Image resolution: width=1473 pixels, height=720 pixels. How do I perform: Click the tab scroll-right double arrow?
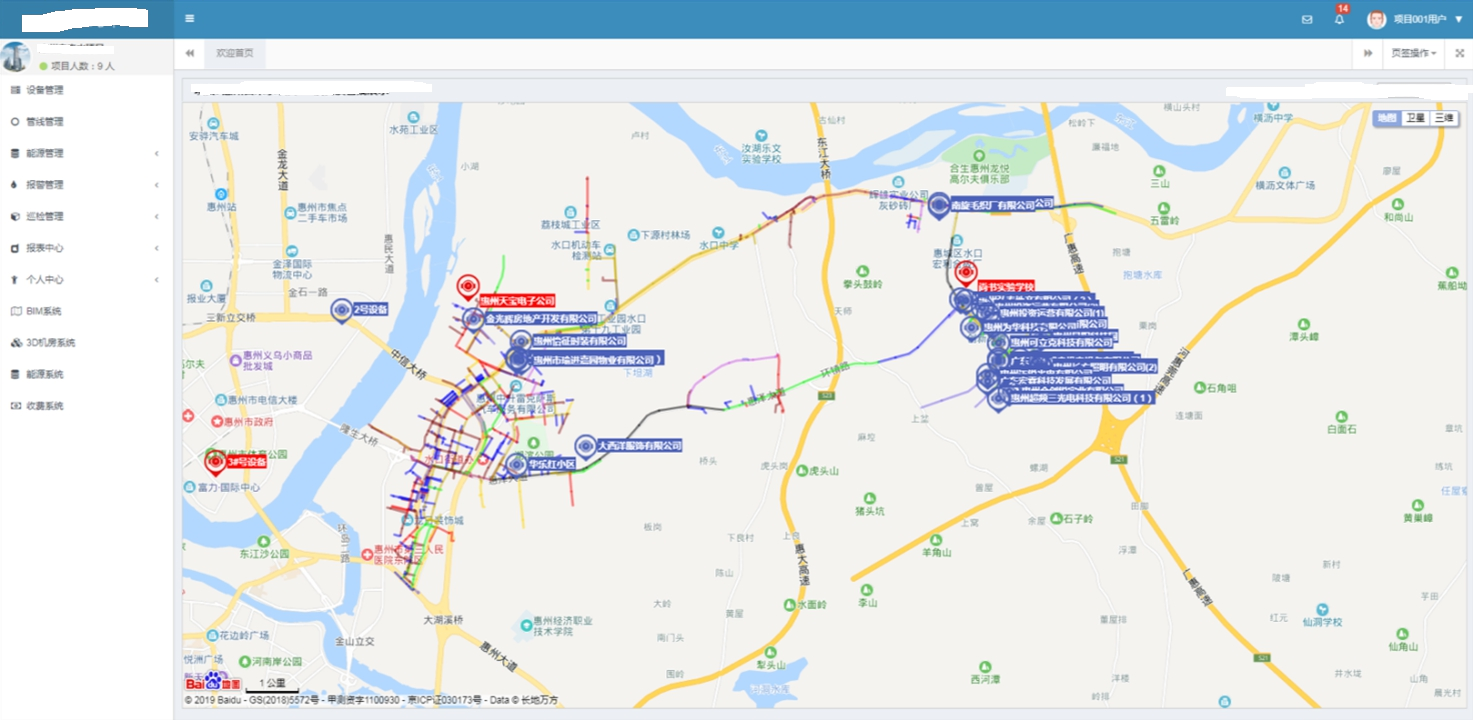(1368, 53)
